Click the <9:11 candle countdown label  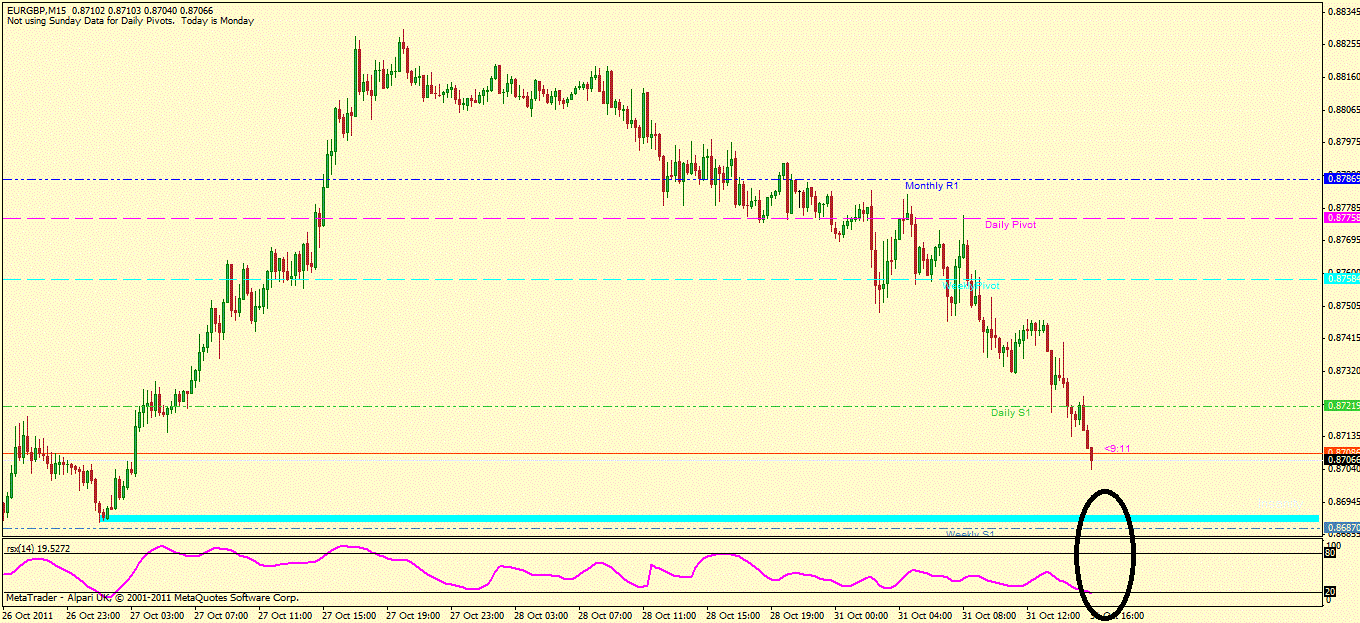(1117, 449)
